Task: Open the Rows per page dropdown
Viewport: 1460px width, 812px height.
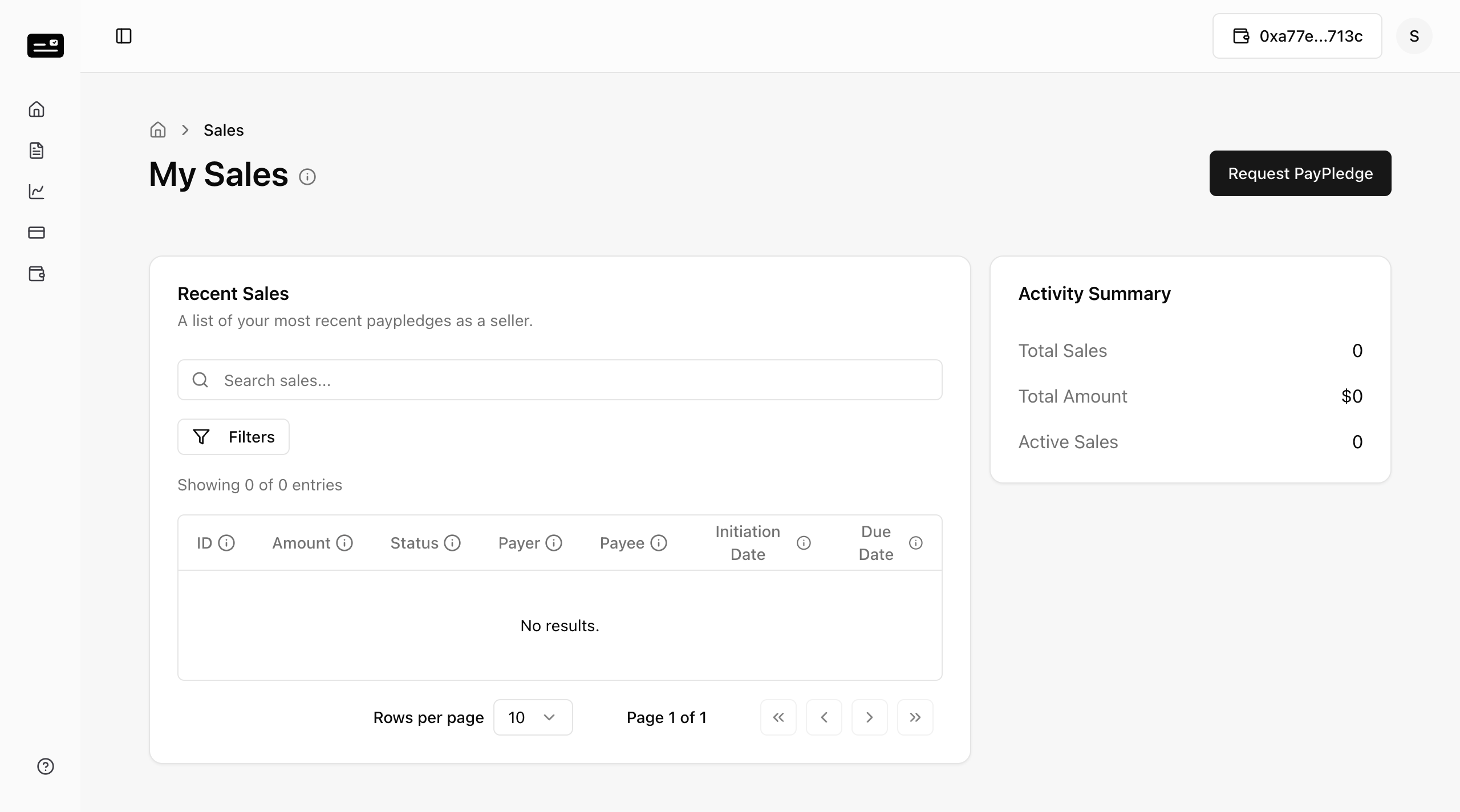Action: (533, 717)
